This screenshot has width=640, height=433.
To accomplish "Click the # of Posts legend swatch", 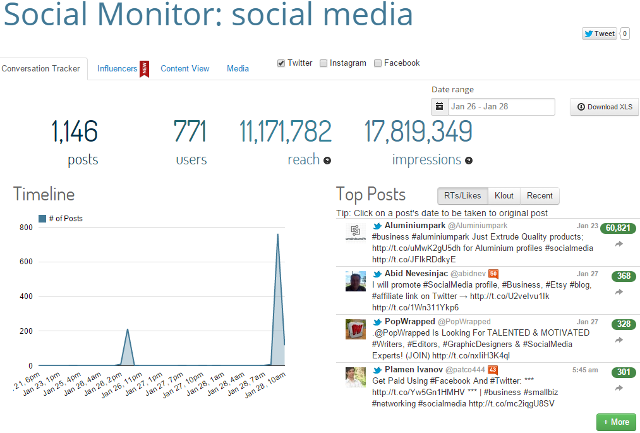I will tap(42, 218).
